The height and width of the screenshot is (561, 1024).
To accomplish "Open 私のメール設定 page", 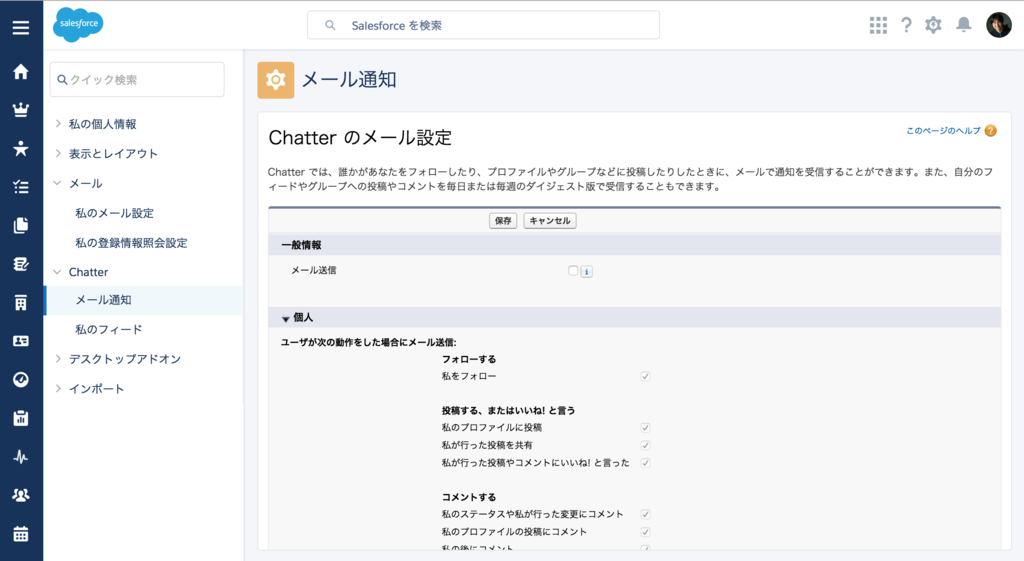I will point(114,213).
